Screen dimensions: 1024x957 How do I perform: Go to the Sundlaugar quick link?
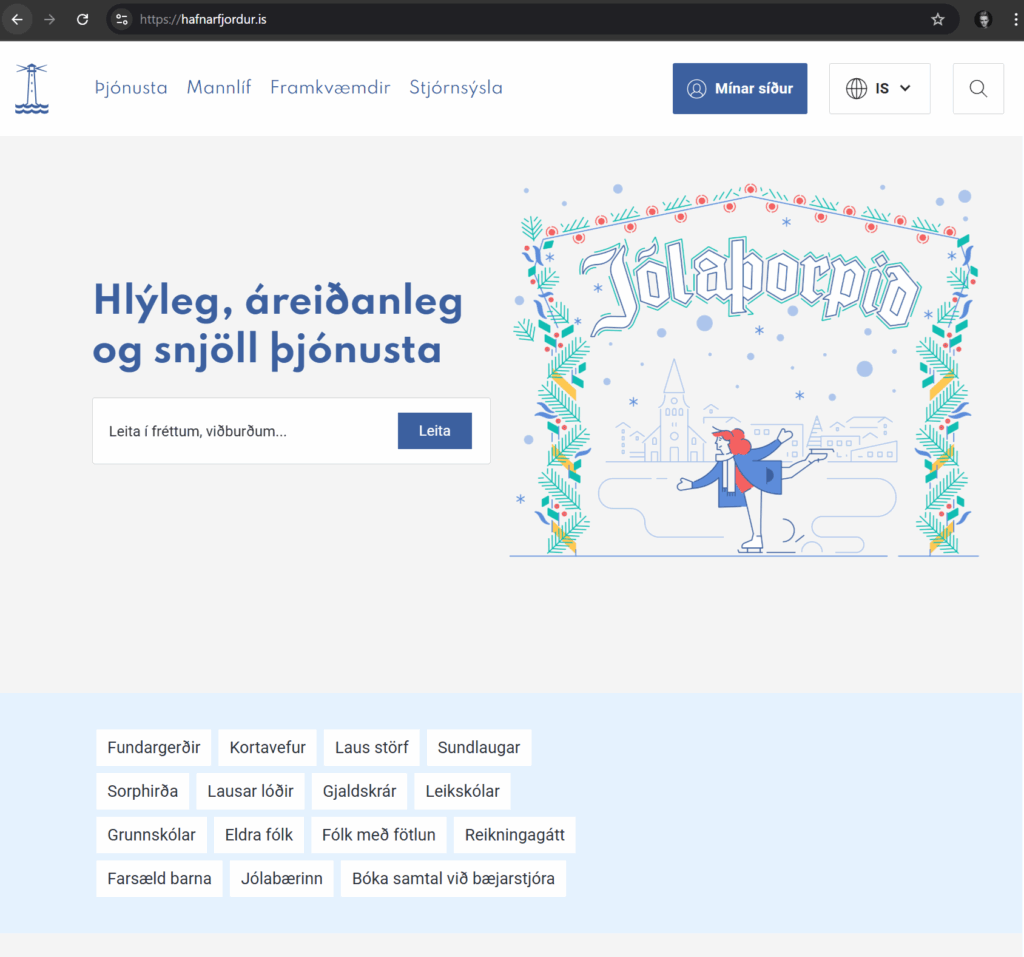[x=479, y=748]
